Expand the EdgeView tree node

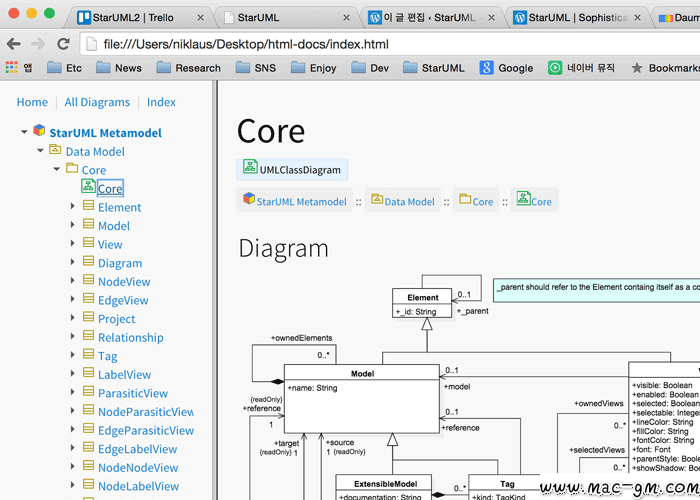72,299
